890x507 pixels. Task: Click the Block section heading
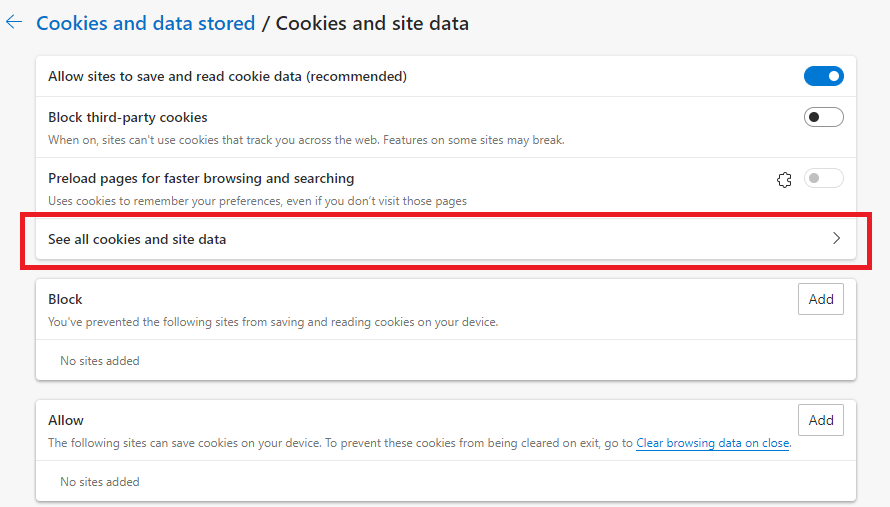(65, 299)
